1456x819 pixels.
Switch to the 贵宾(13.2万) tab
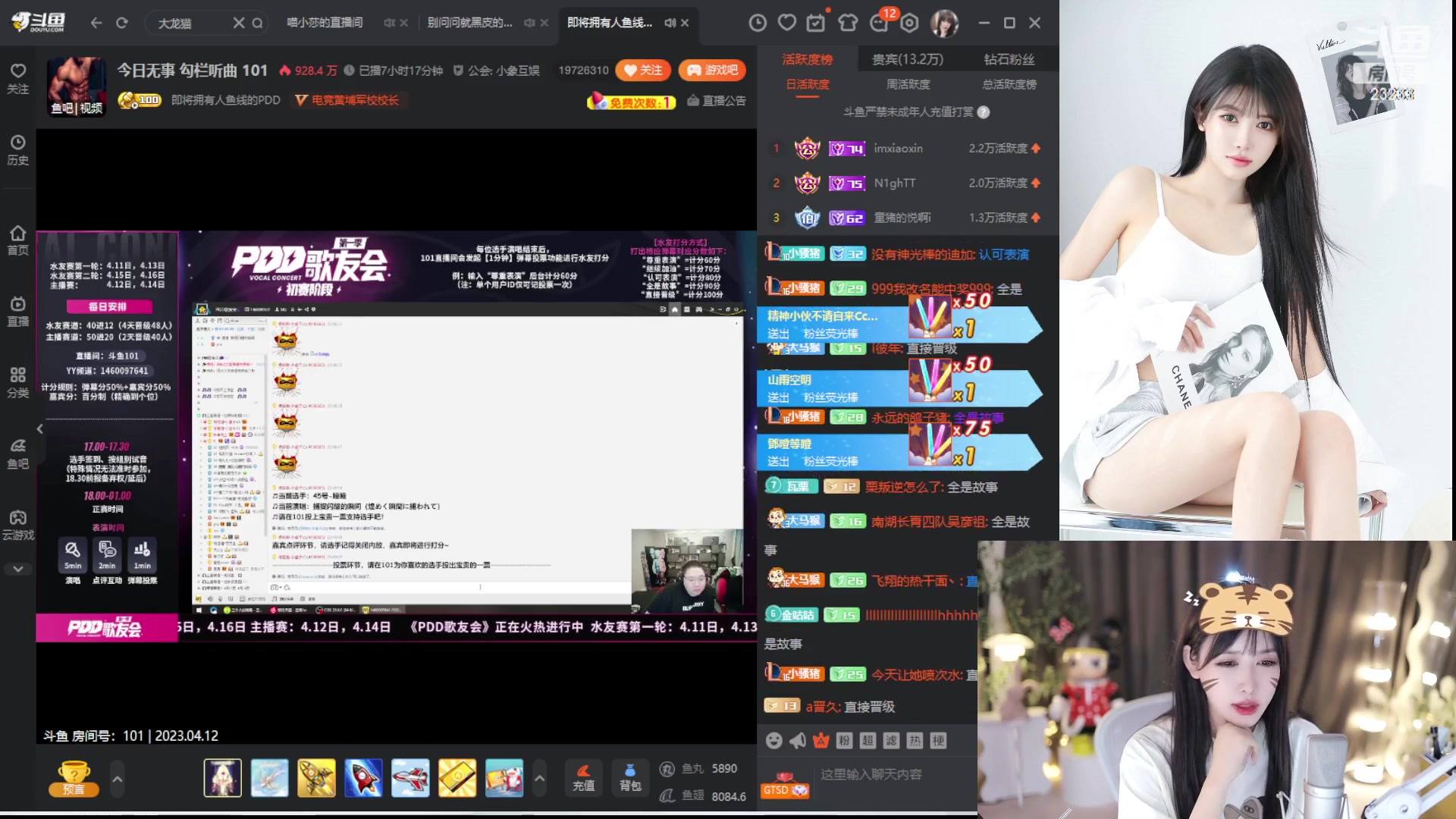tap(907, 58)
